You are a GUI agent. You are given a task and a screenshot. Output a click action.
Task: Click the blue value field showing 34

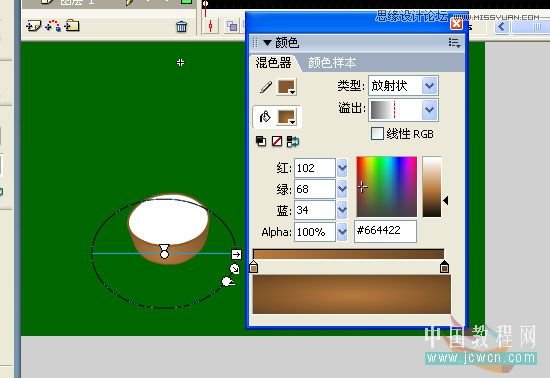pyautogui.click(x=315, y=210)
